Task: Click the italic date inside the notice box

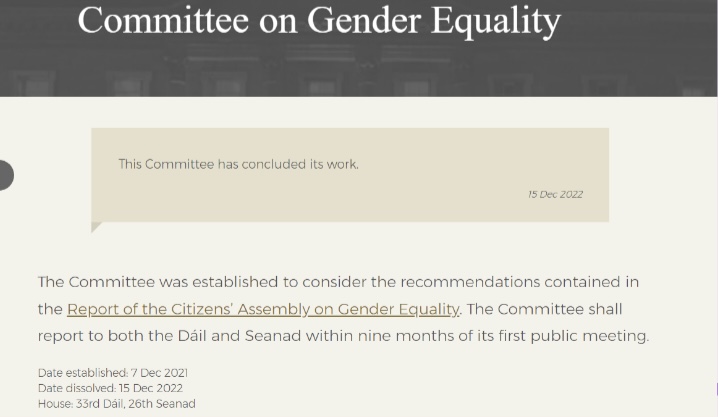Action: point(554,194)
